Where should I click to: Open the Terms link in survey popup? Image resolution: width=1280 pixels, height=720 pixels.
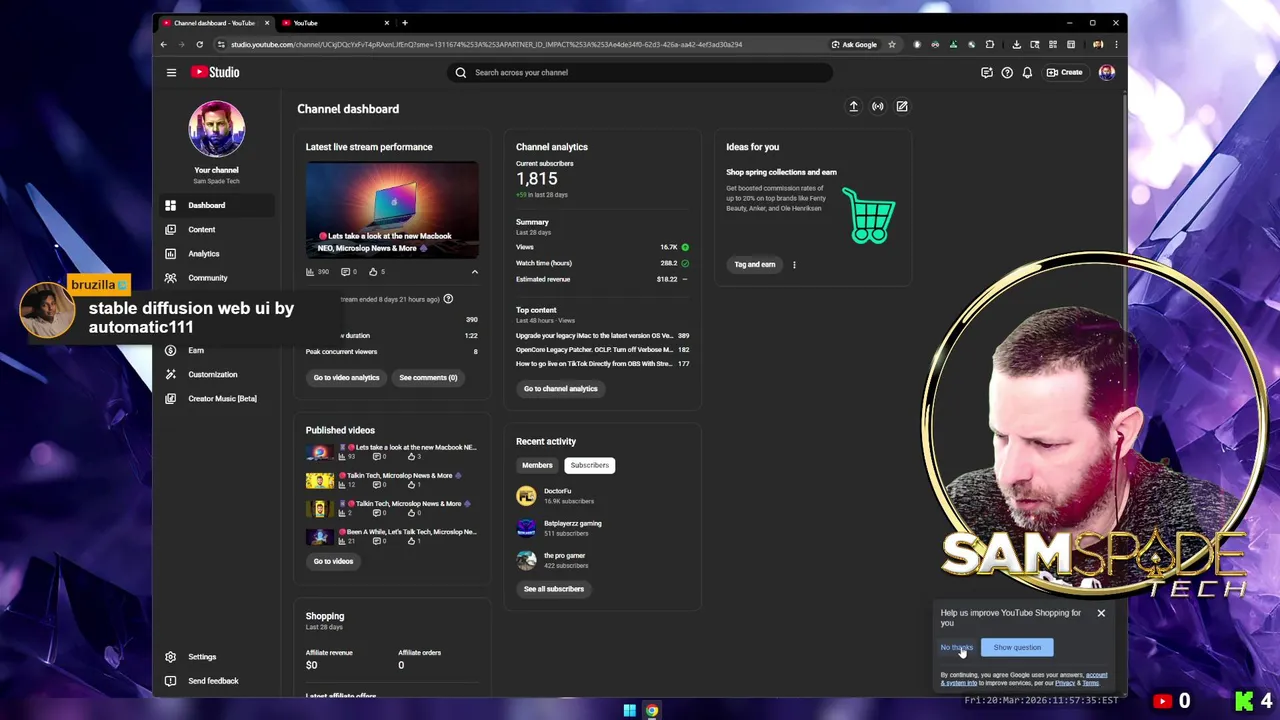[x=1091, y=683]
